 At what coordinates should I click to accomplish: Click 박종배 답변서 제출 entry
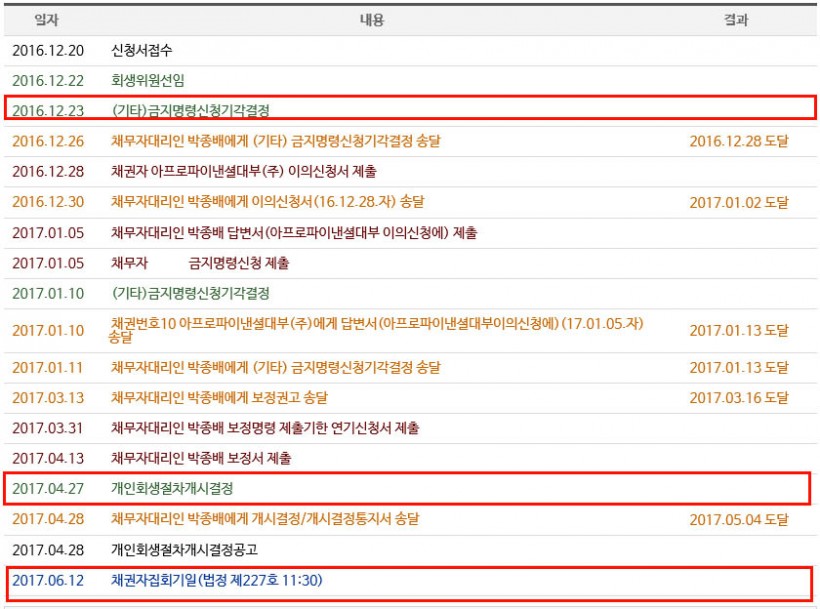(x=294, y=233)
